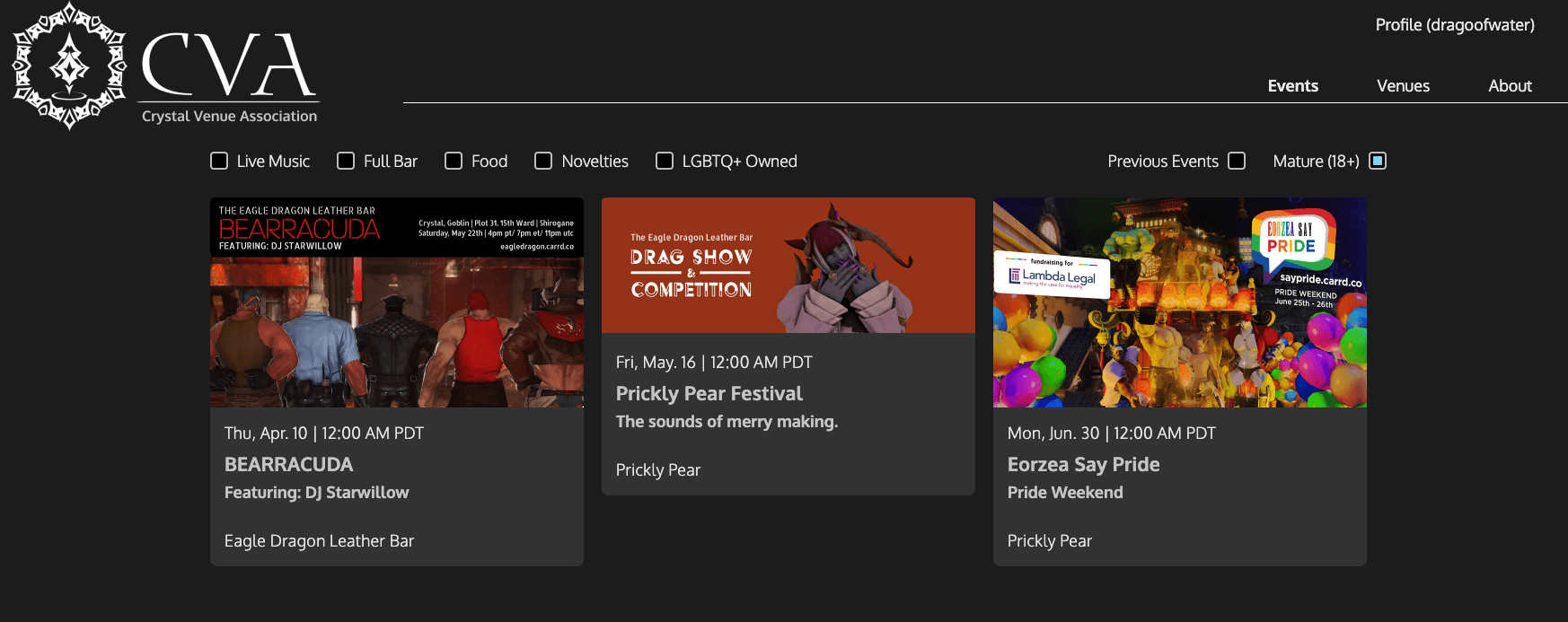Screen dimensions: 1568x622
Task: Open the Drag Show & Competition banner
Action: click(x=788, y=266)
